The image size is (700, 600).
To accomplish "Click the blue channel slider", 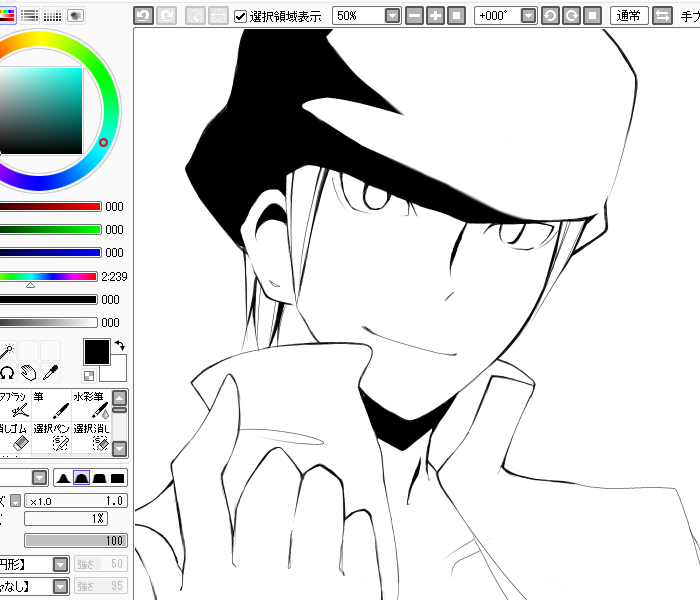I will (50, 253).
